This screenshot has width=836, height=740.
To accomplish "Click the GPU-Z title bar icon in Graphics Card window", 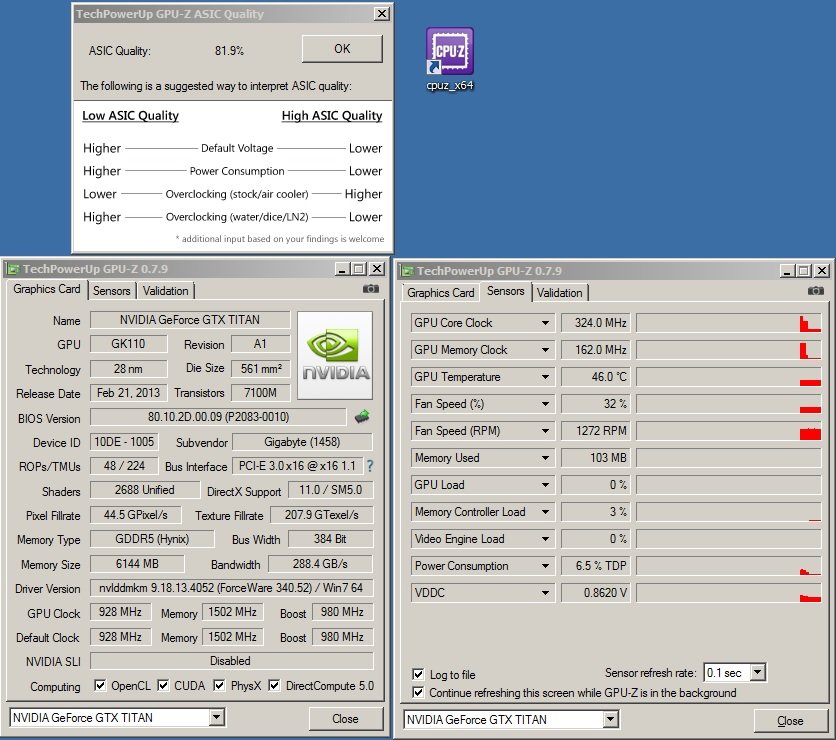I will click(x=12, y=268).
